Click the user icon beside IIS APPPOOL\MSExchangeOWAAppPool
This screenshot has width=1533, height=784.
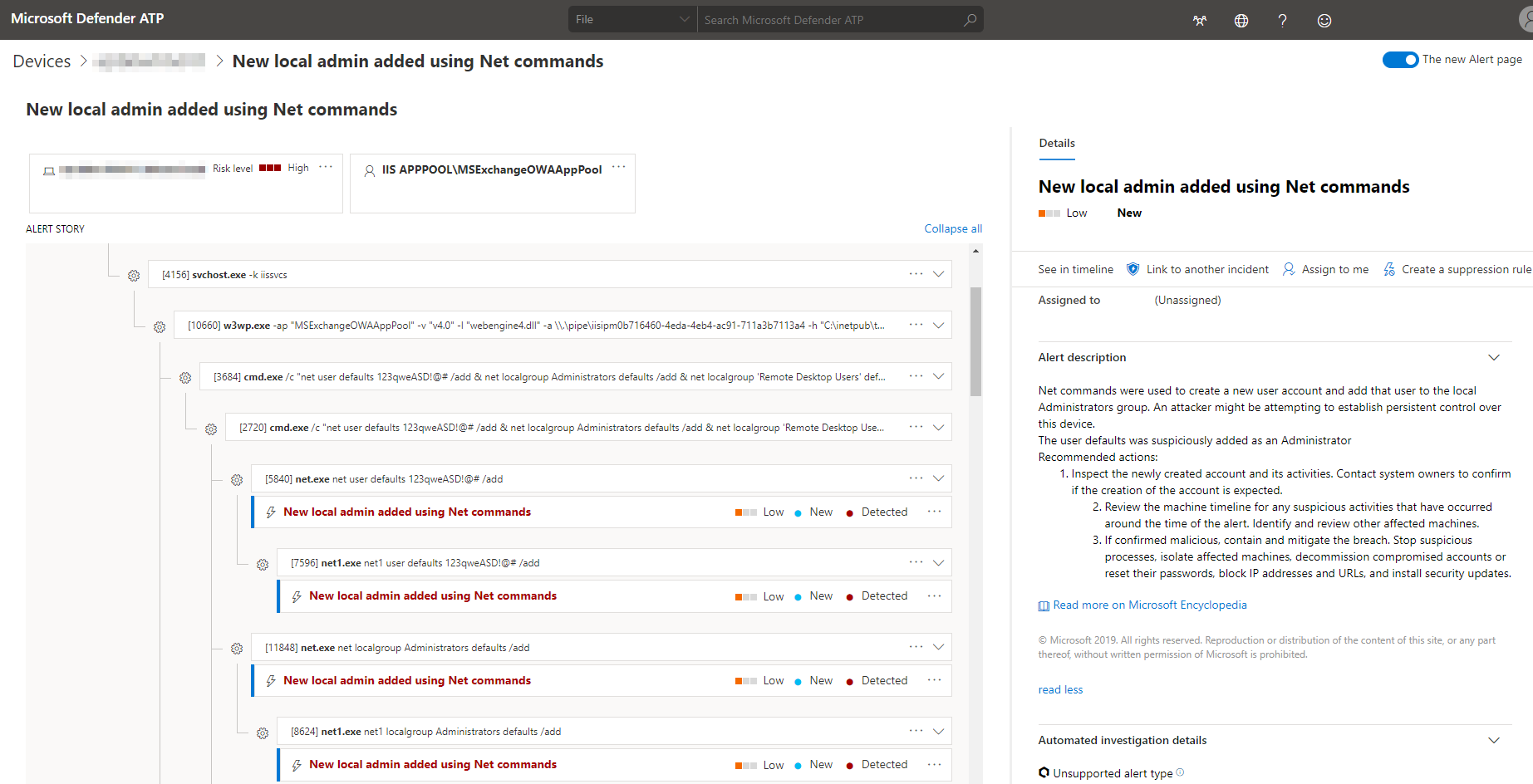[x=369, y=171]
